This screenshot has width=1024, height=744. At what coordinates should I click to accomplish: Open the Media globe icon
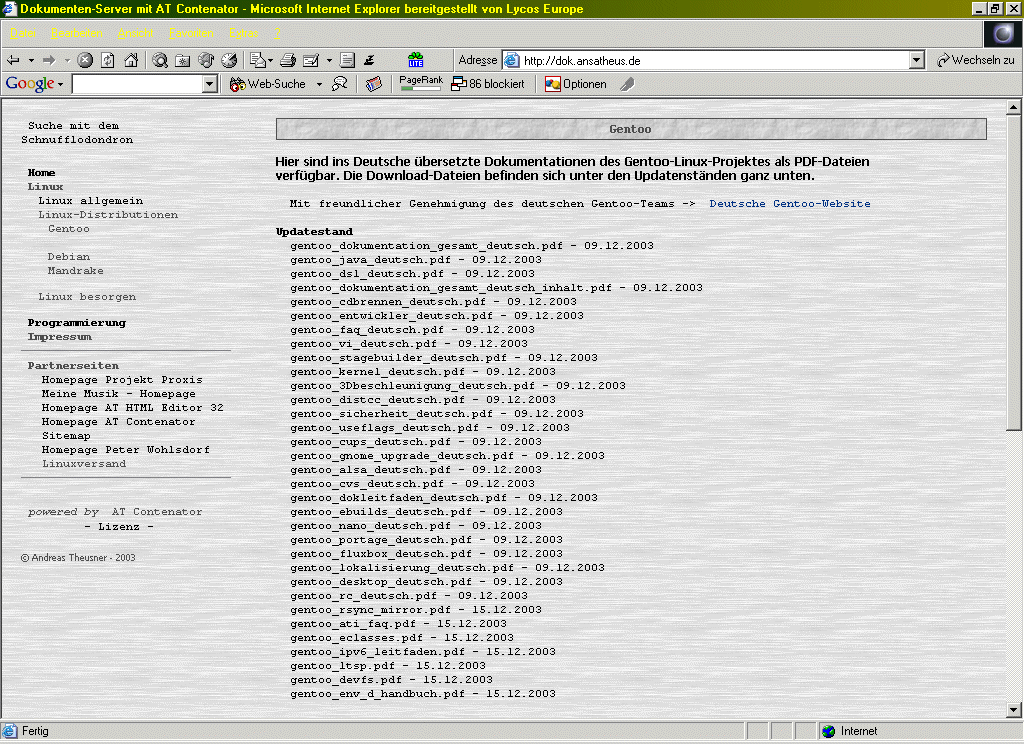point(206,61)
